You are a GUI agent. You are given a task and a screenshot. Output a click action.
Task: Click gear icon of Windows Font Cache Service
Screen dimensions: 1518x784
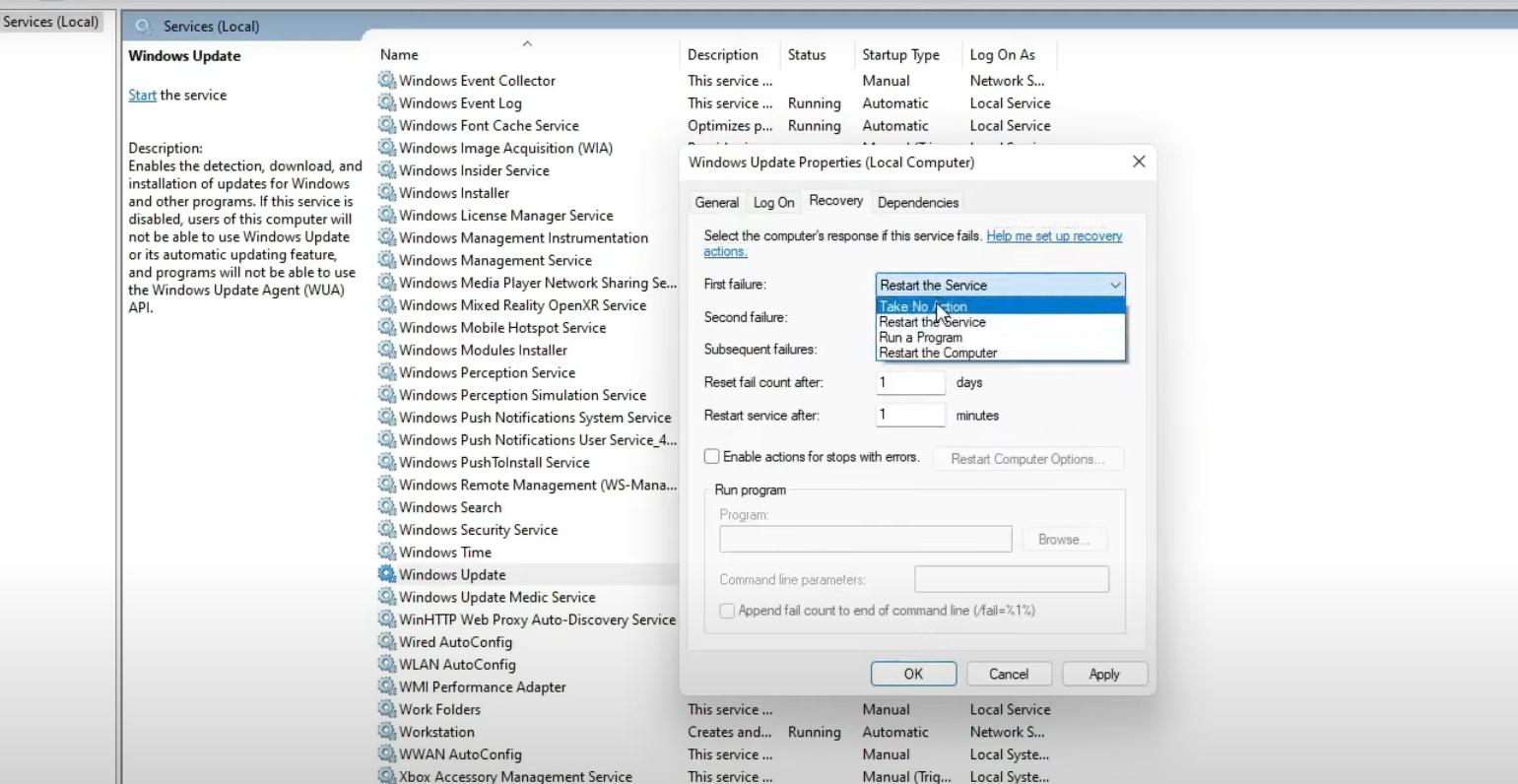click(x=387, y=125)
